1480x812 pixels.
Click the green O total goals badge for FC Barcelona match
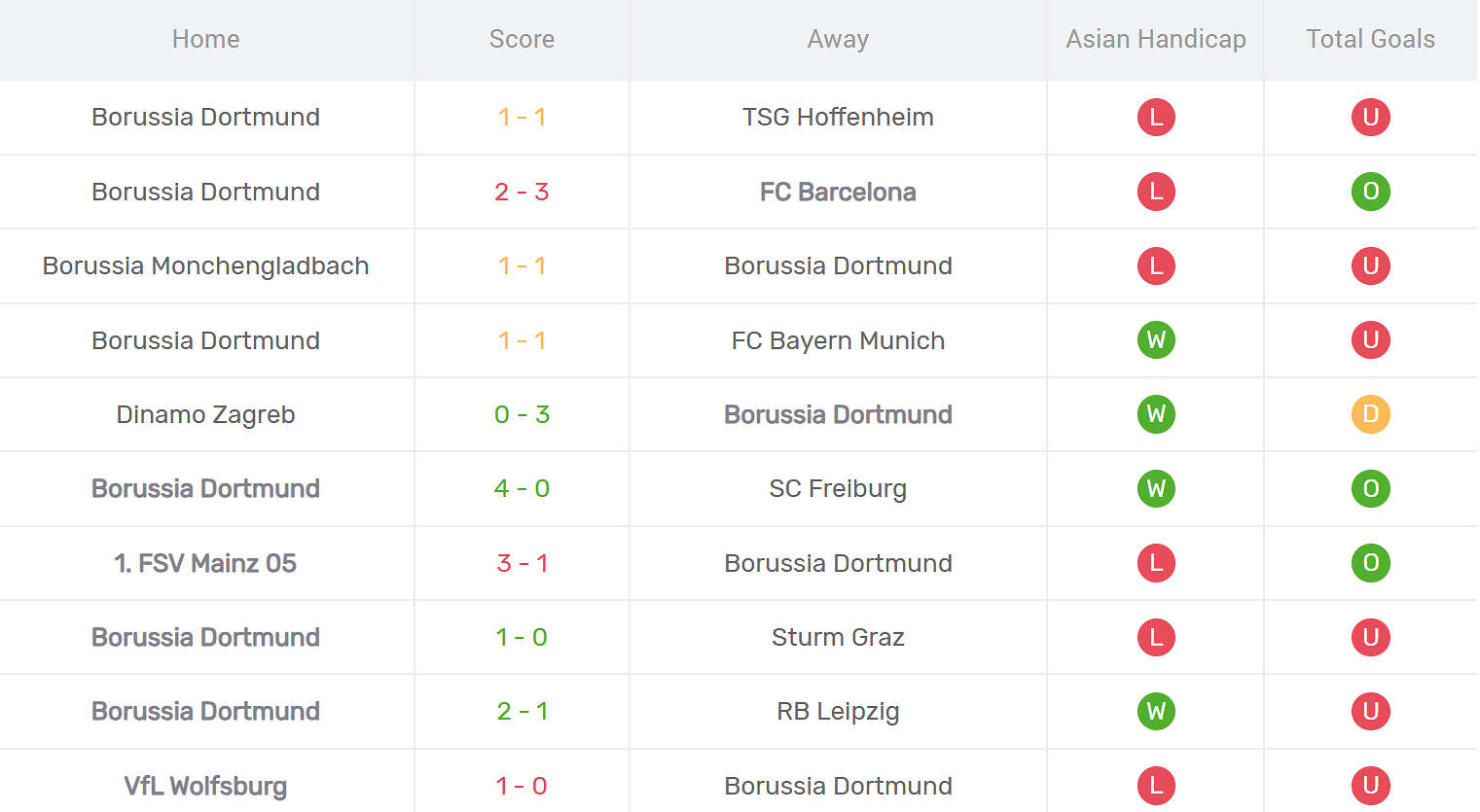(x=1370, y=192)
